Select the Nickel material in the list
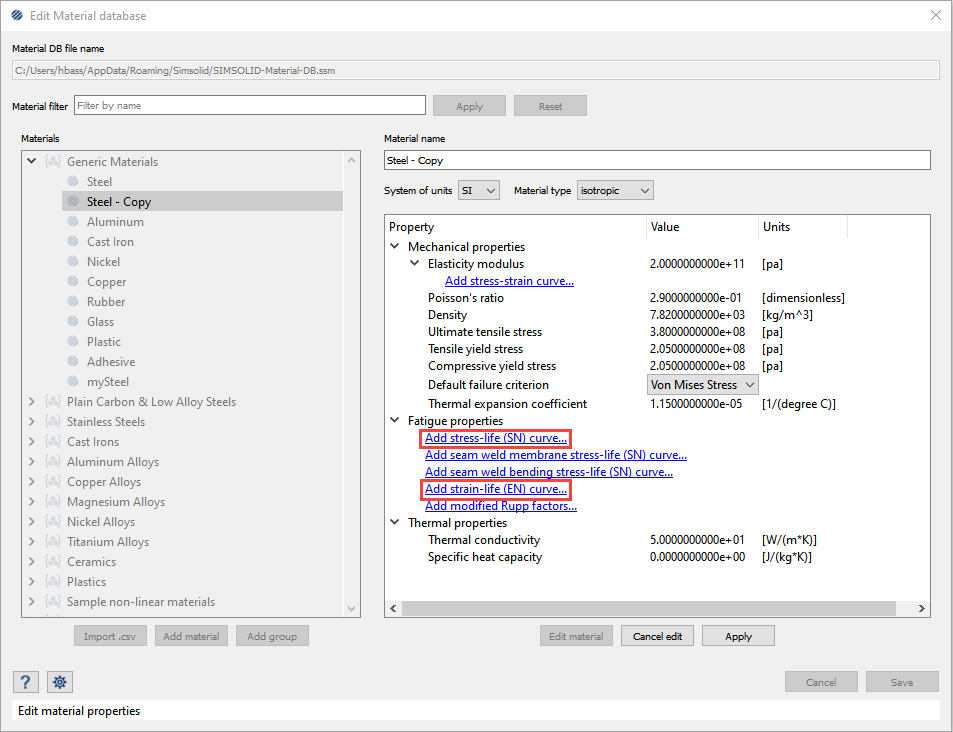953x732 pixels. (x=103, y=262)
